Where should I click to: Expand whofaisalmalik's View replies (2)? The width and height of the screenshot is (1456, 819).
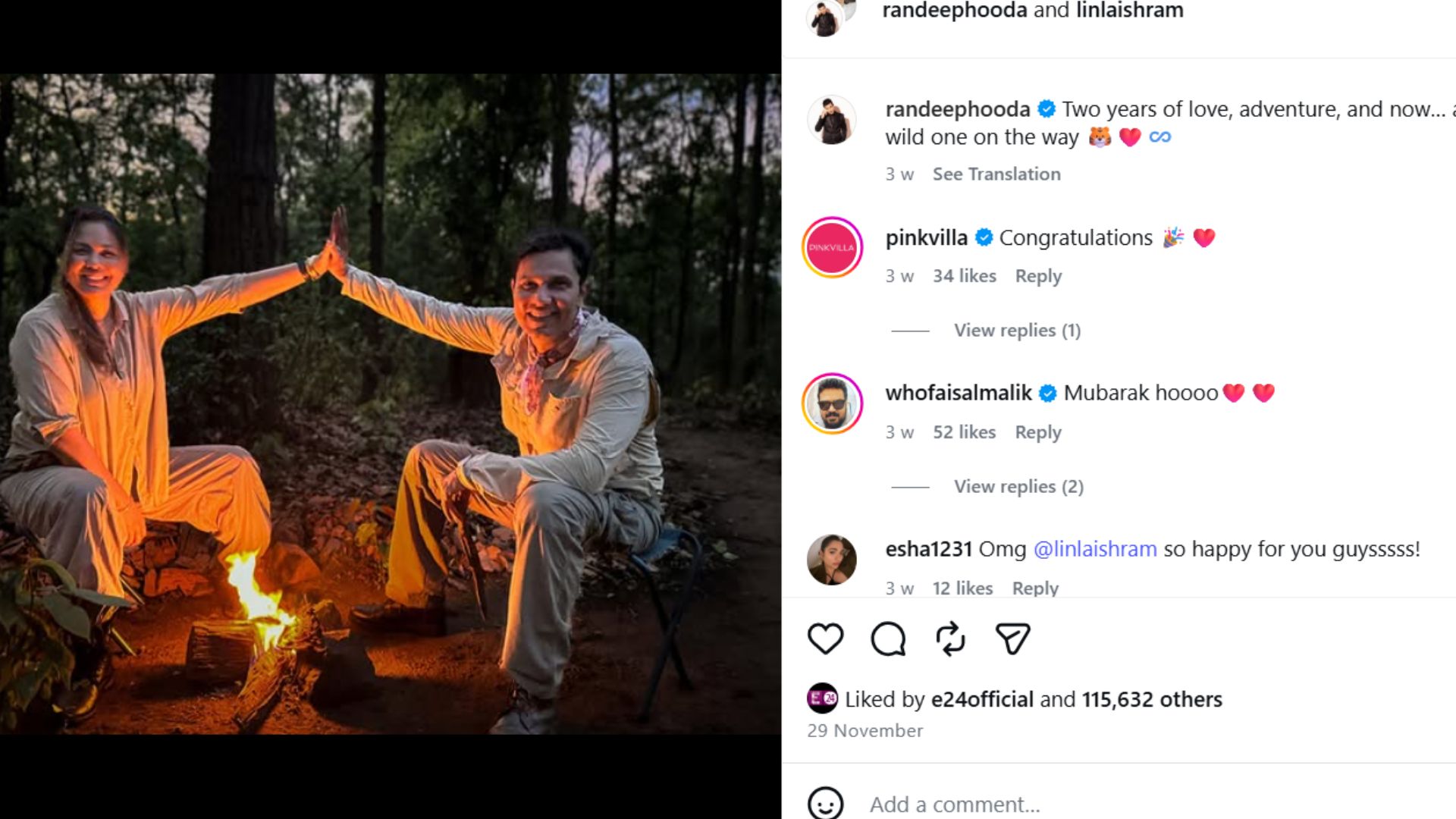coord(1018,487)
